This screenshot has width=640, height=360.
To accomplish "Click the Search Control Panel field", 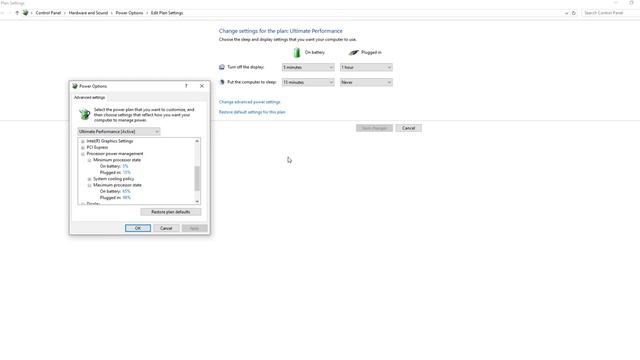I will click(x=610, y=13).
